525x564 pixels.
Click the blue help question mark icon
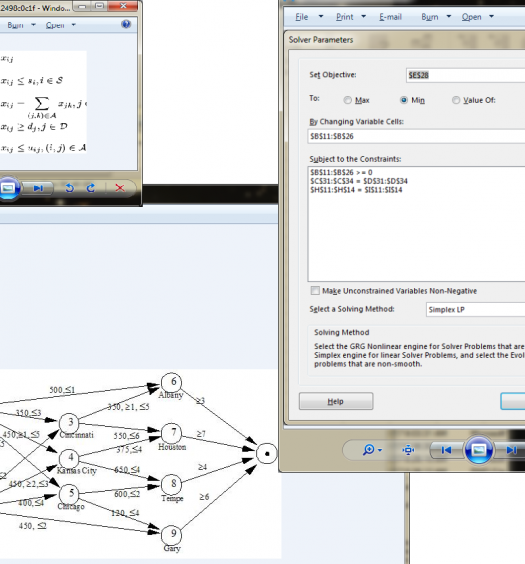click(x=126, y=24)
